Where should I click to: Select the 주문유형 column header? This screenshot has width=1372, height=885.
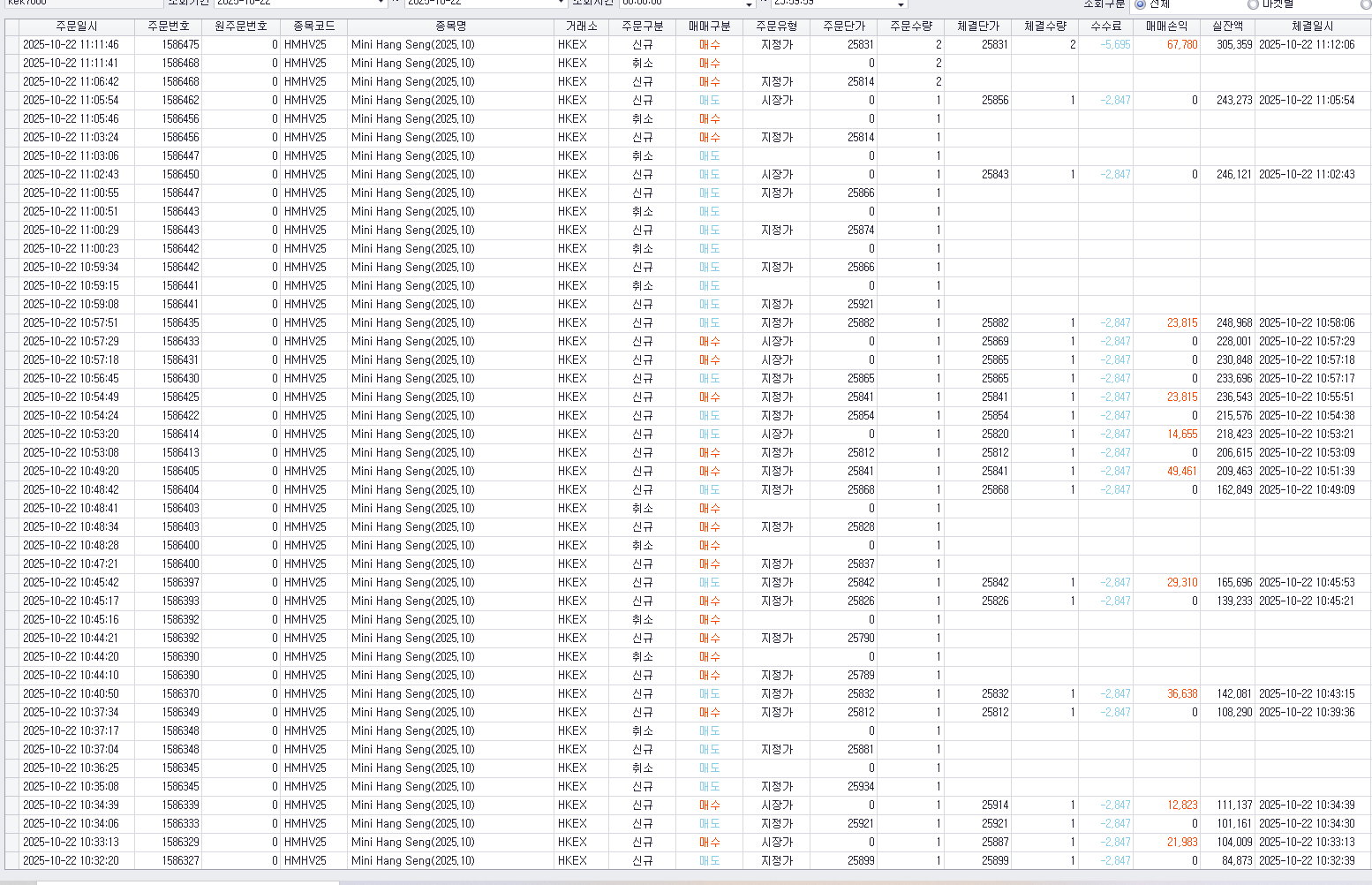pos(776,26)
